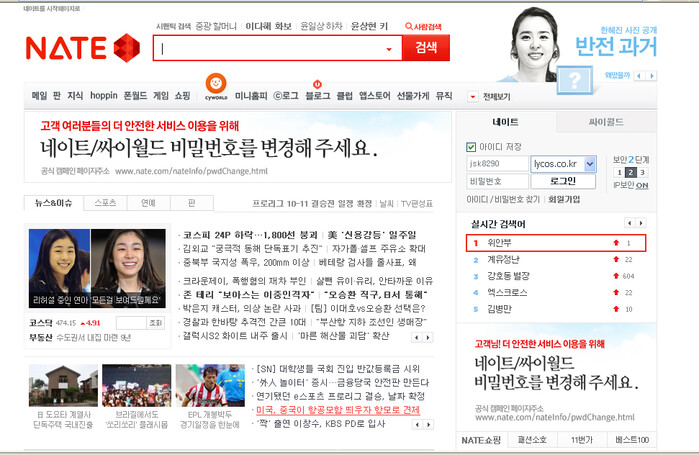The height and width of the screenshot is (455, 699).
Task: Open the hoppin menu item
Action: point(104,95)
